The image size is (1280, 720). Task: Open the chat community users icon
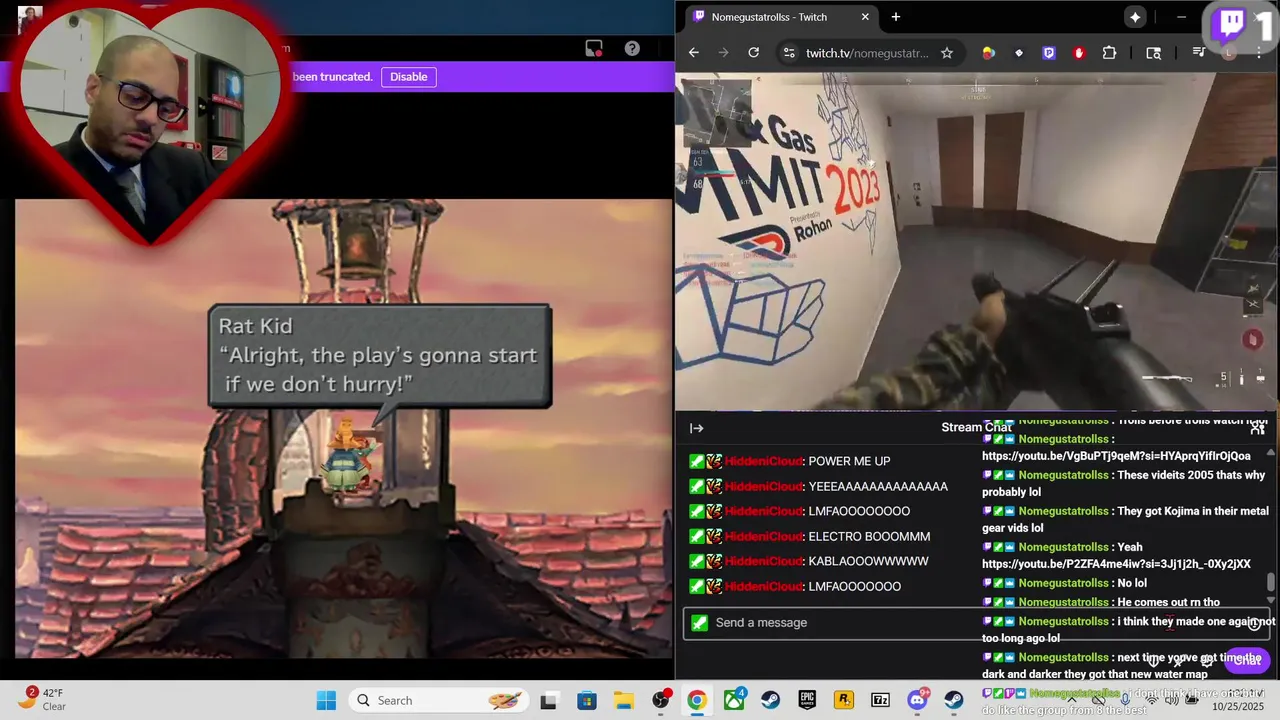click(x=1258, y=428)
